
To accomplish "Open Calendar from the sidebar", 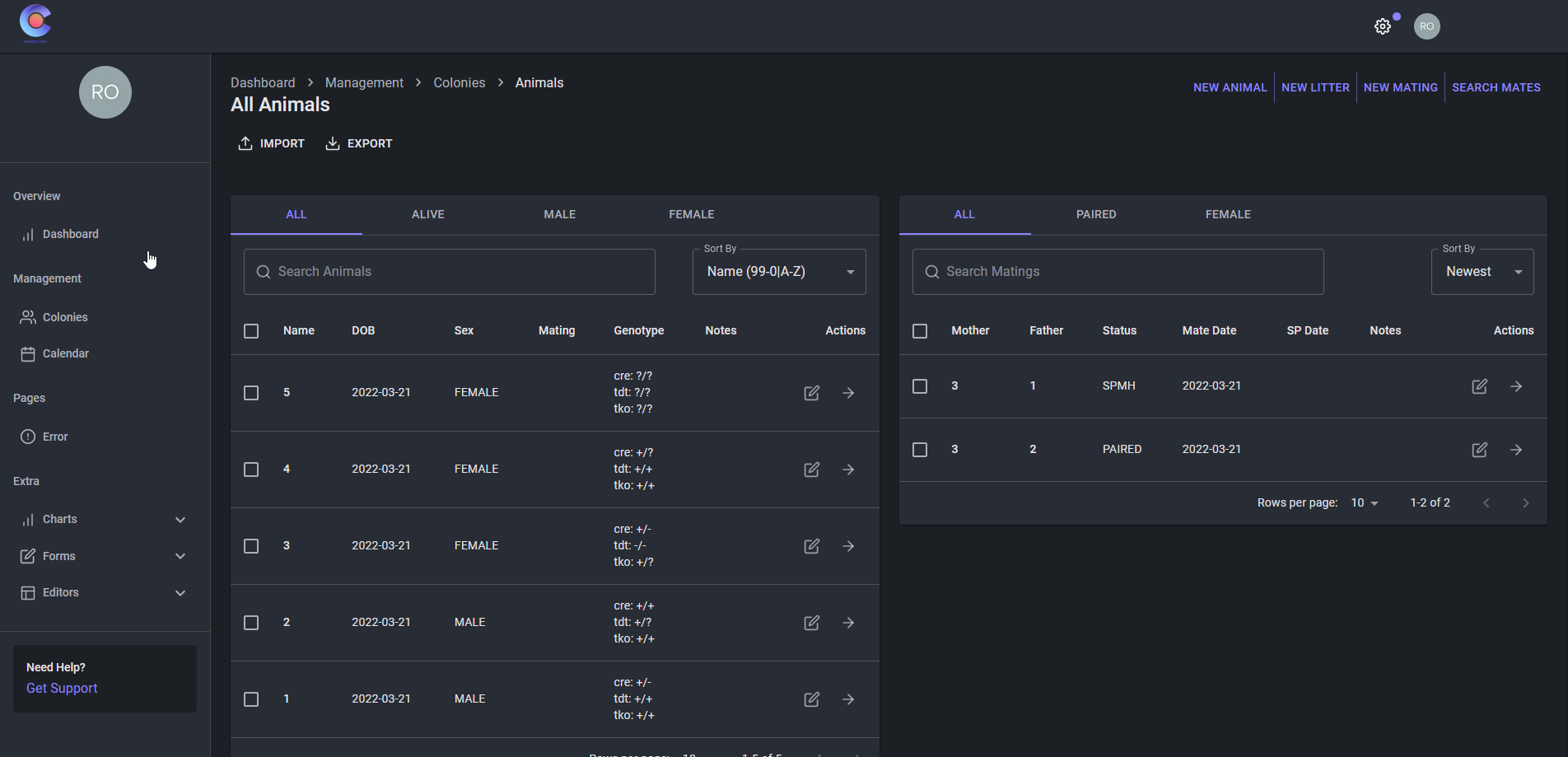I will [x=65, y=353].
